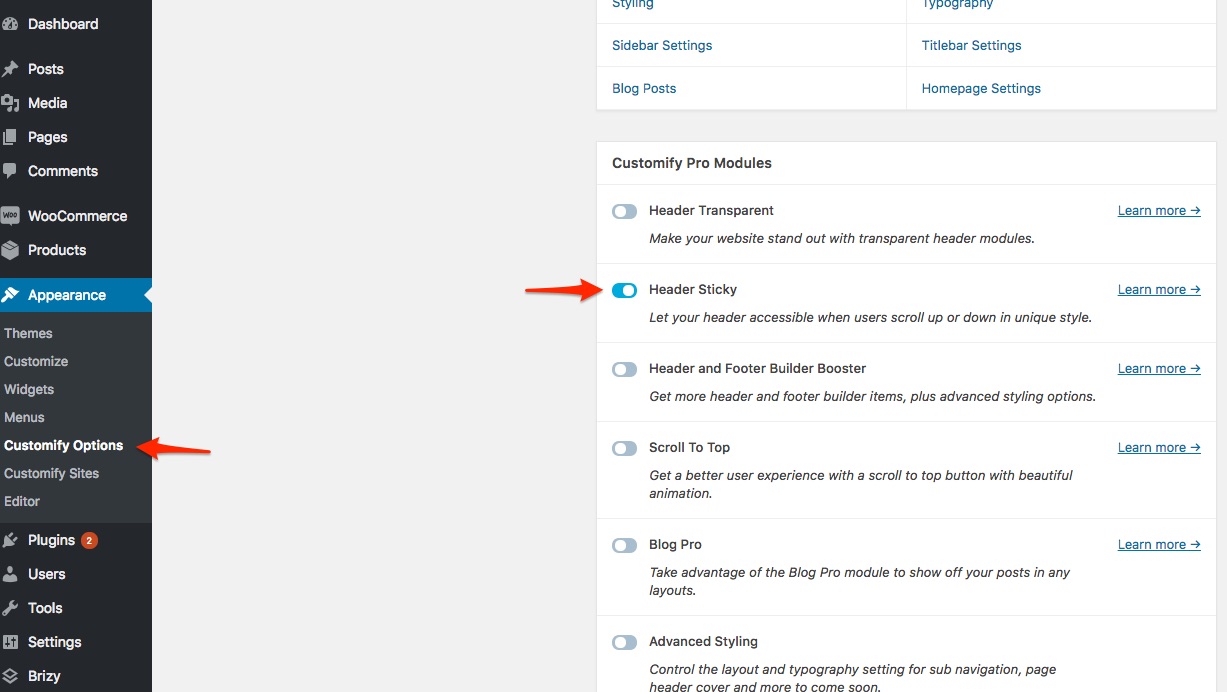Click the Settings sliders icon
1227x692 pixels.
point(10,642)
